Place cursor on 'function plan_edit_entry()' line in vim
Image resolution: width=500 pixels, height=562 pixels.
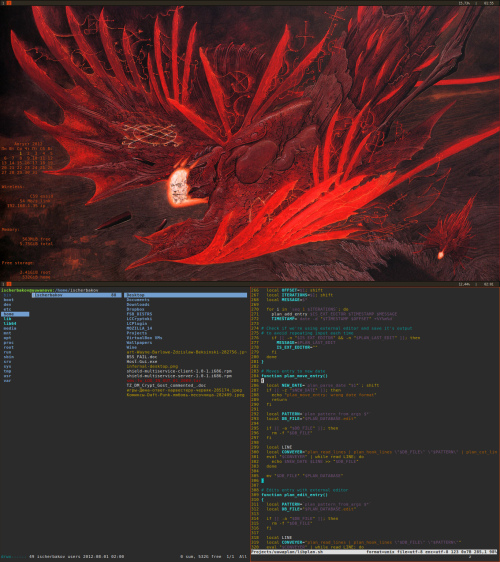pyautogui.click(x=294, y=495)
